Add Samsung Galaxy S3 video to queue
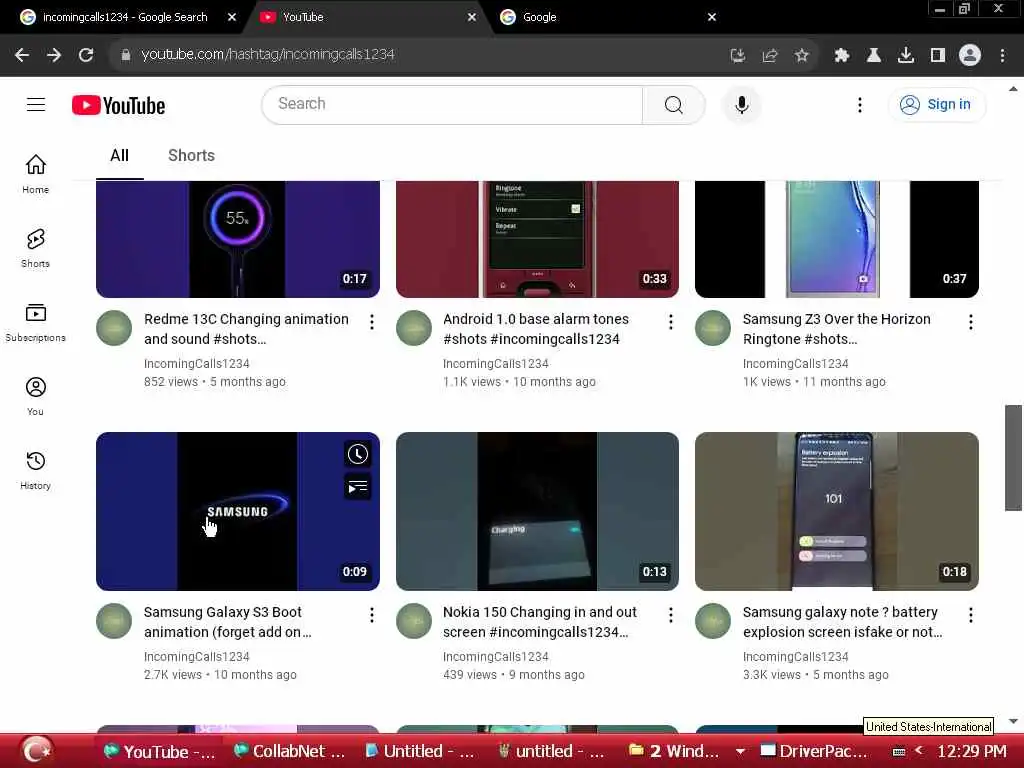 [x=357, y=487]
